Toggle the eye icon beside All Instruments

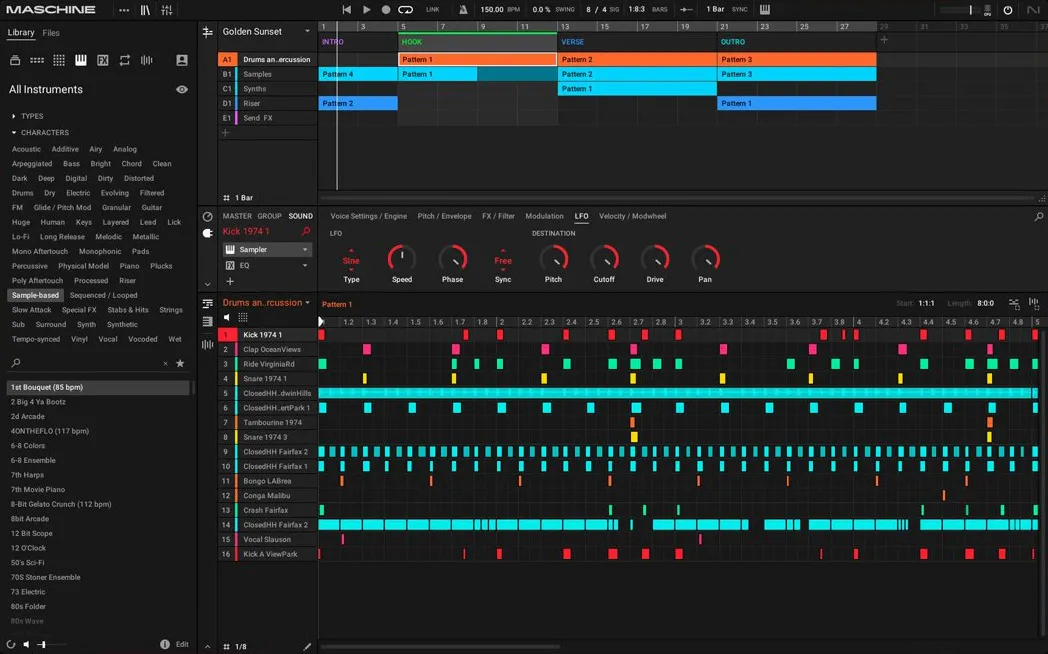182,89
